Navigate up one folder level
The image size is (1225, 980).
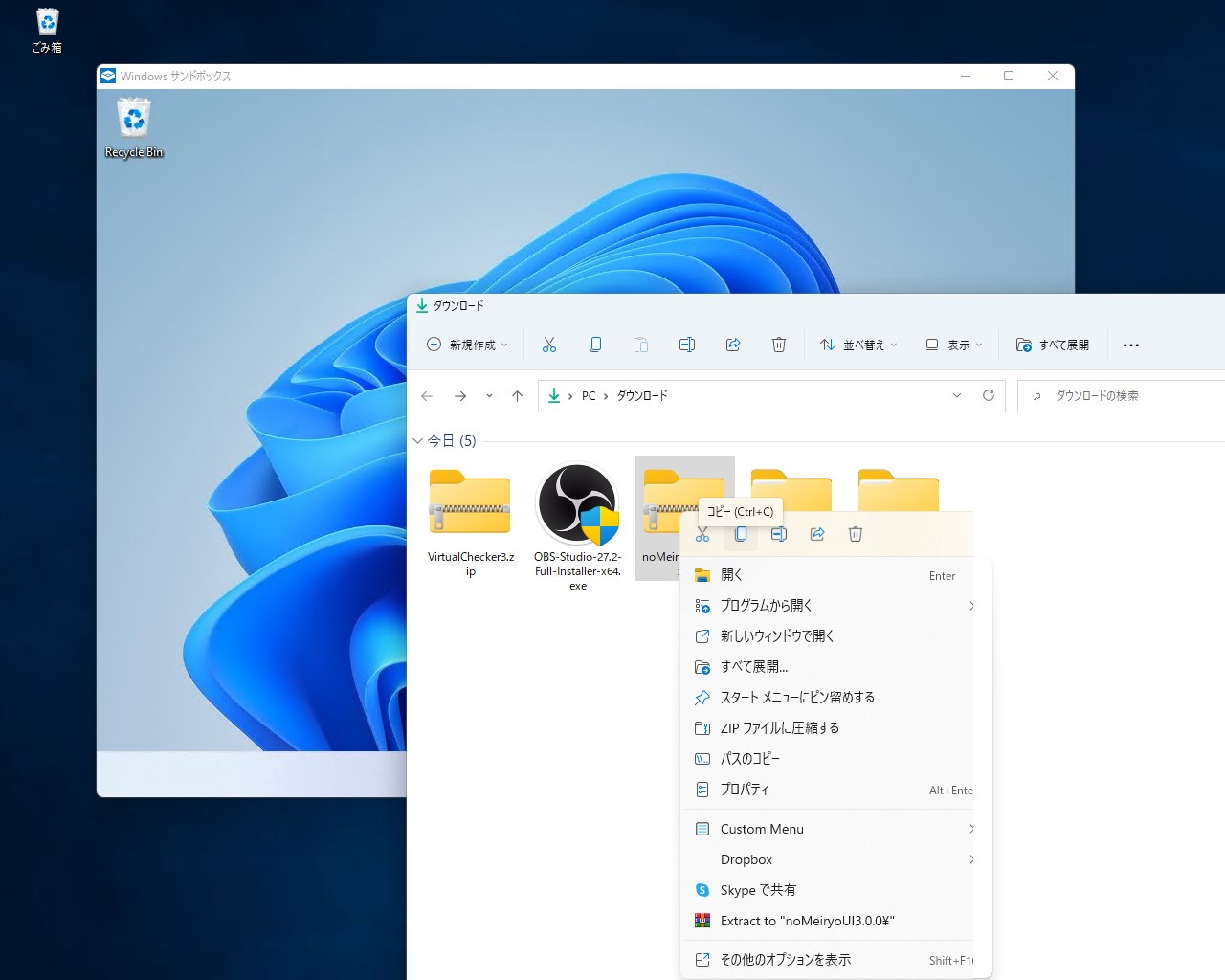pos(517,395)
